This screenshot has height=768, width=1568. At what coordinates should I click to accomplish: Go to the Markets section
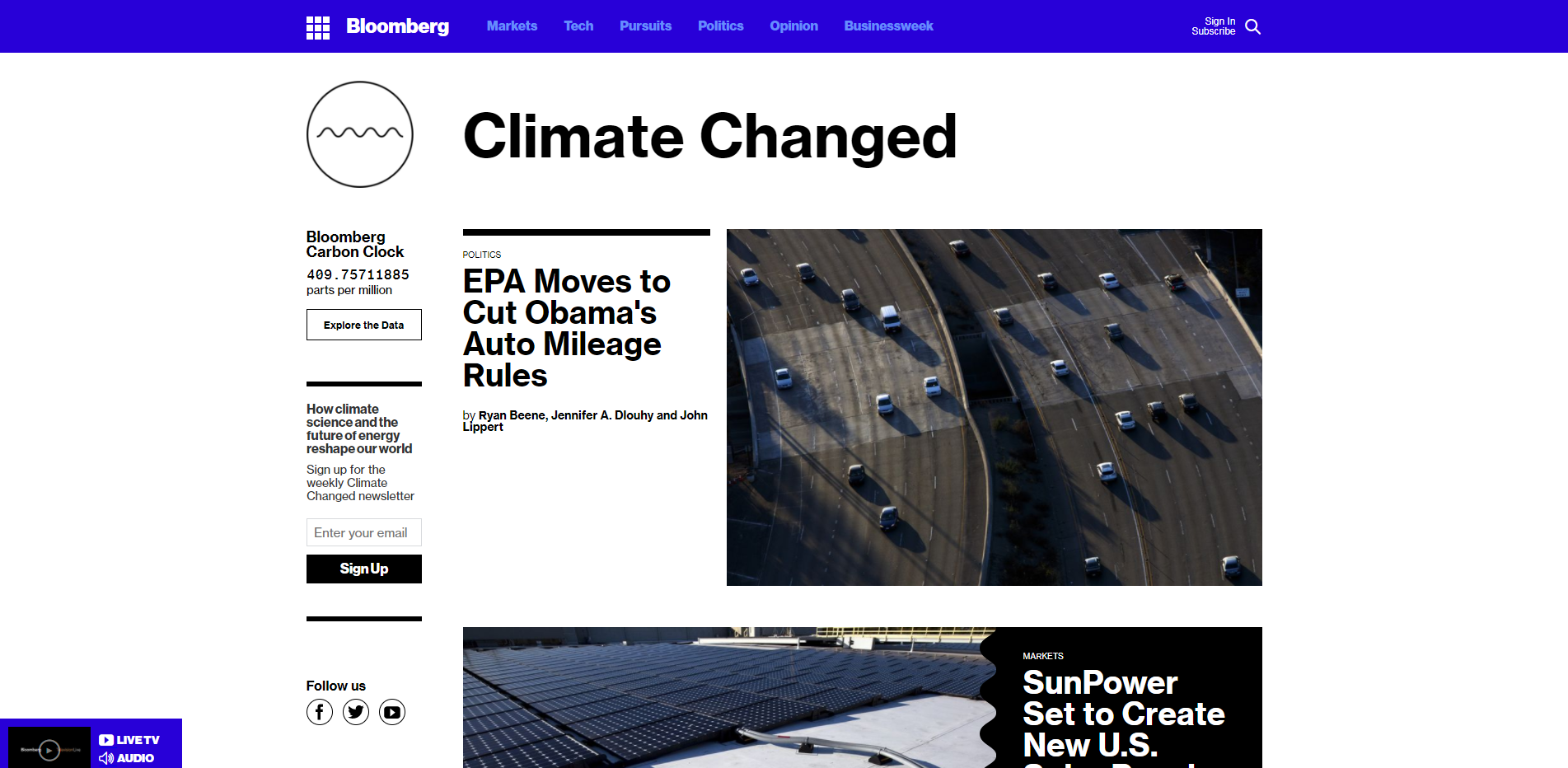pyautogui.click(x=512, y=26)
